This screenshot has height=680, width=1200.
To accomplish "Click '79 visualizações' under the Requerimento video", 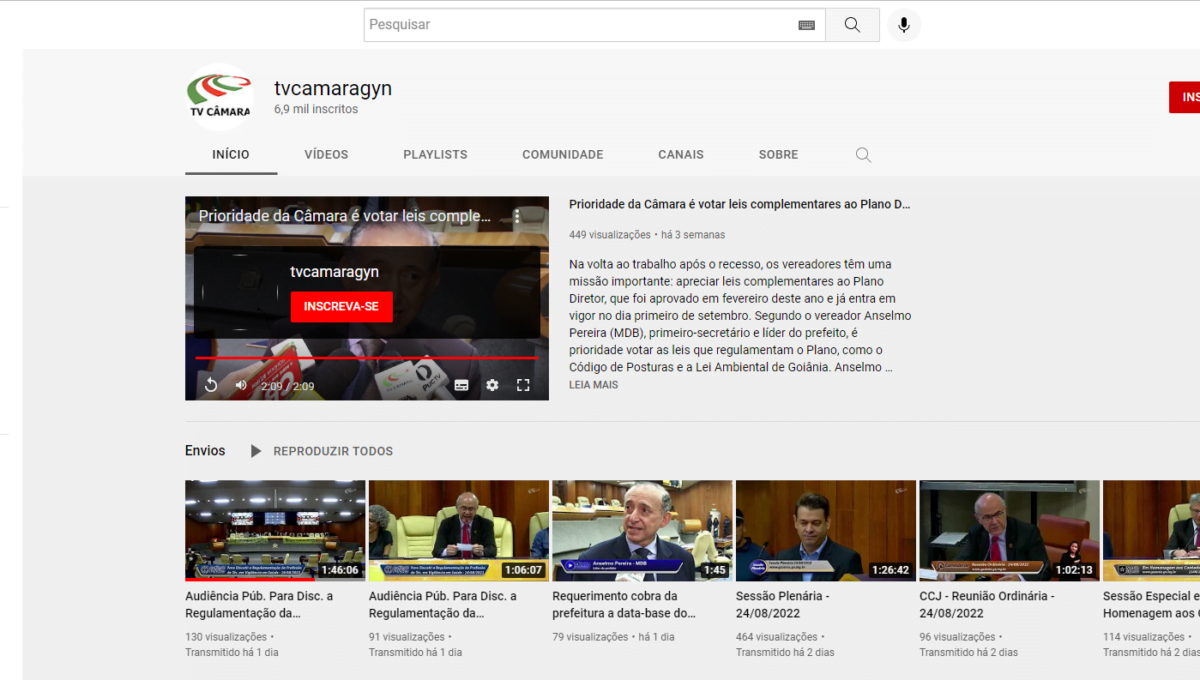I will (591, 637).
